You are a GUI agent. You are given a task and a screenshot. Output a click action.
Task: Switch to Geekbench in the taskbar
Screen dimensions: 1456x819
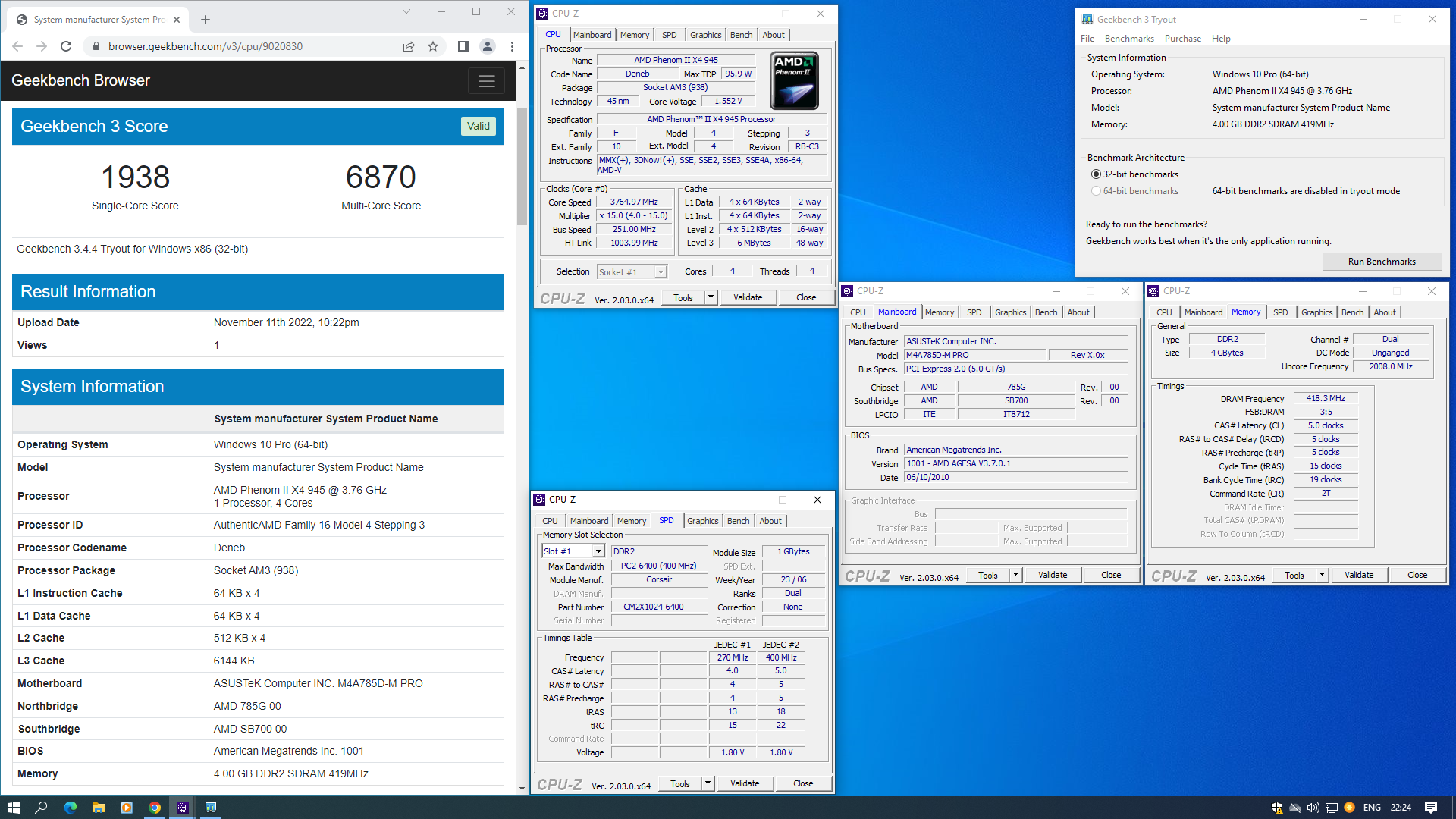[x=211, y=808]
